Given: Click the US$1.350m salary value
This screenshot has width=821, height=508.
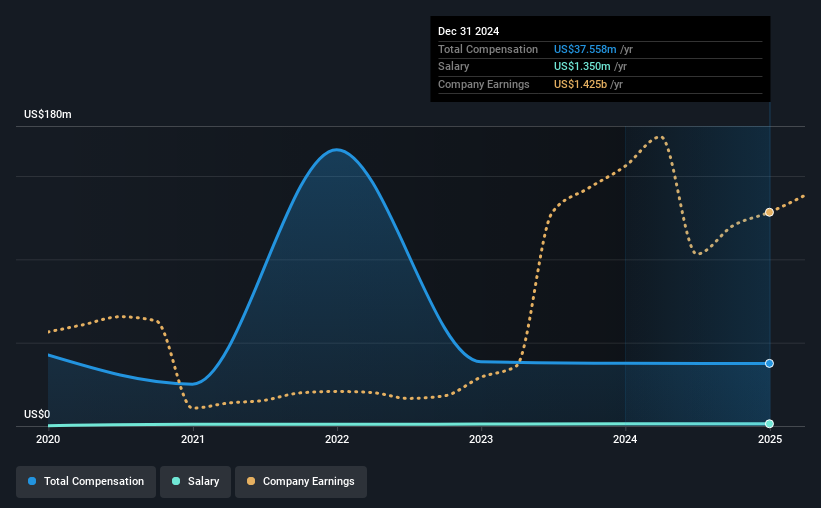Looking at the screenshot, I should click(x=582, y=67).
